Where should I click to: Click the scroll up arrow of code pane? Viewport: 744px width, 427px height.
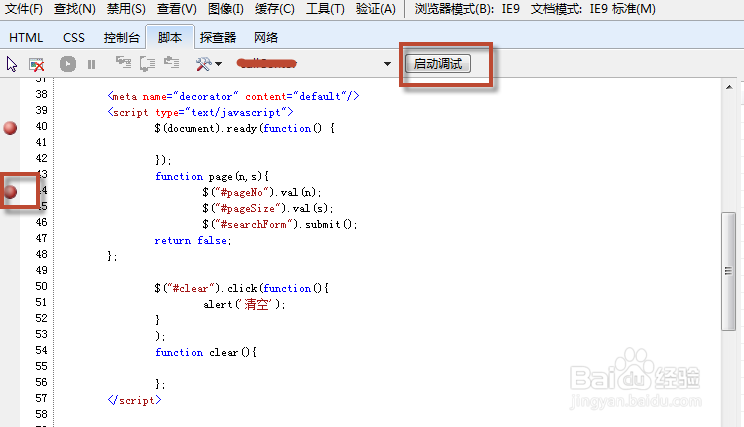click(729, 87)
